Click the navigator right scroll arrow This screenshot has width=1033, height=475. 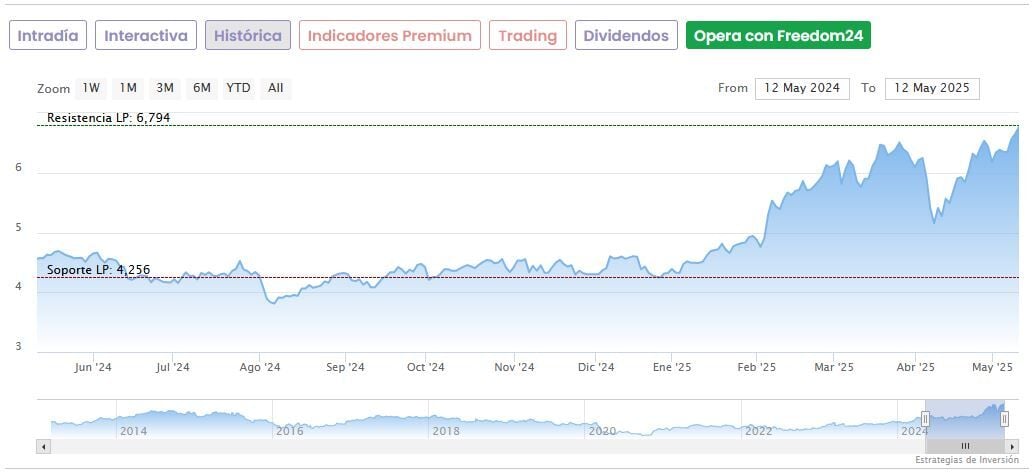(1012, 446)
